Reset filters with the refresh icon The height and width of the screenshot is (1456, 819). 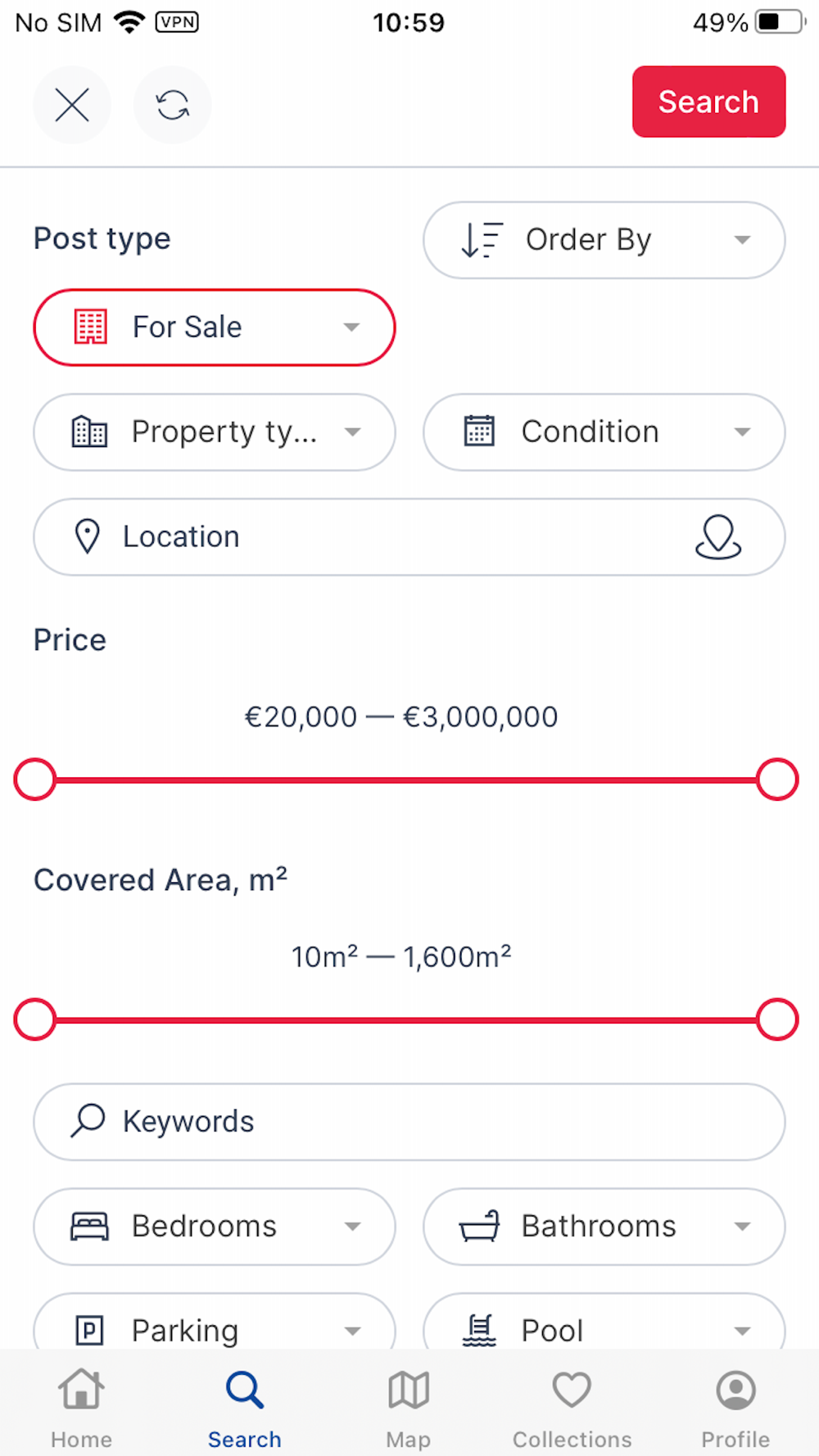pos(172,105)
